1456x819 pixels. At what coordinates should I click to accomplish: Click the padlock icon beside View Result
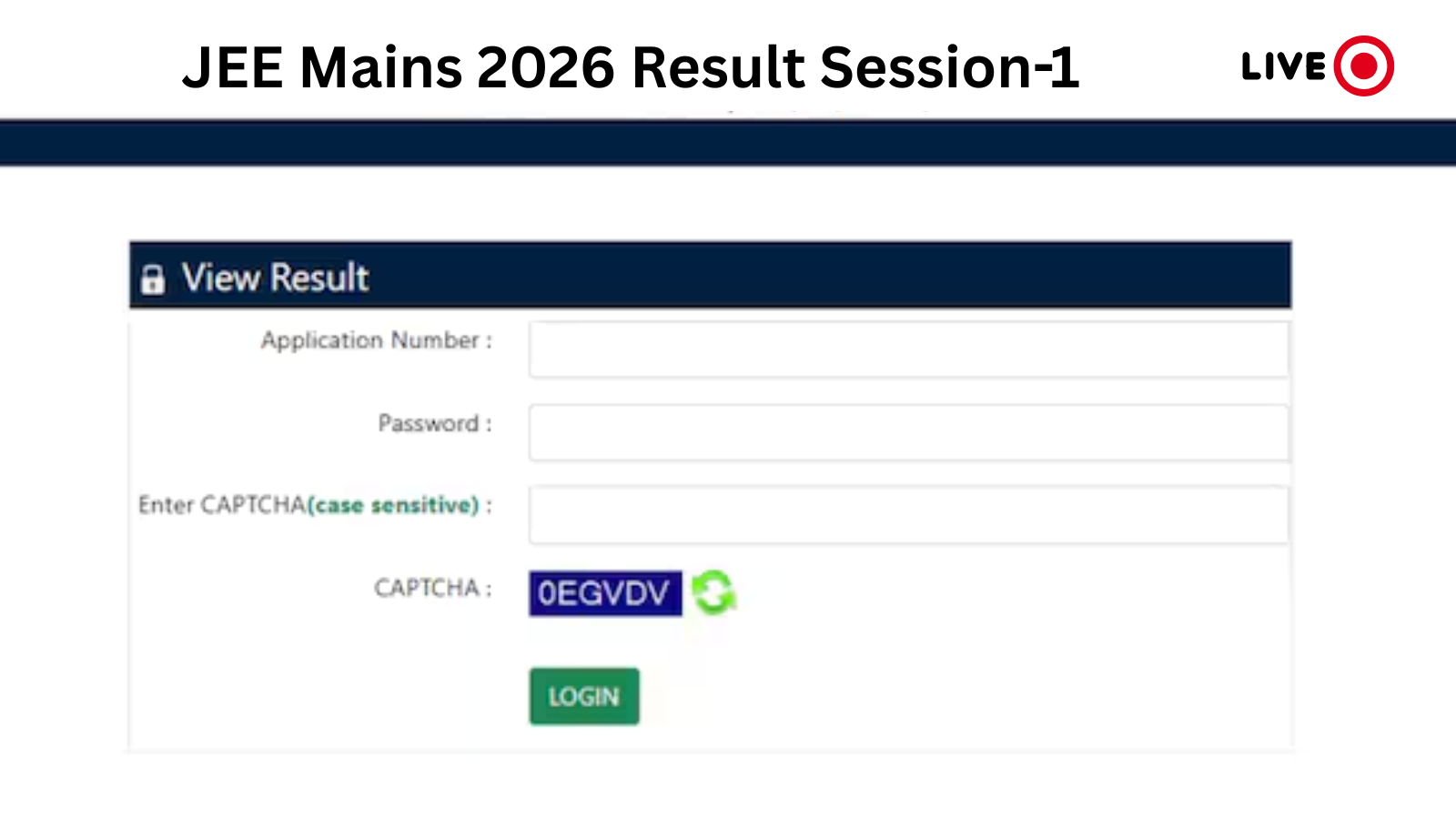click(153, 278)
